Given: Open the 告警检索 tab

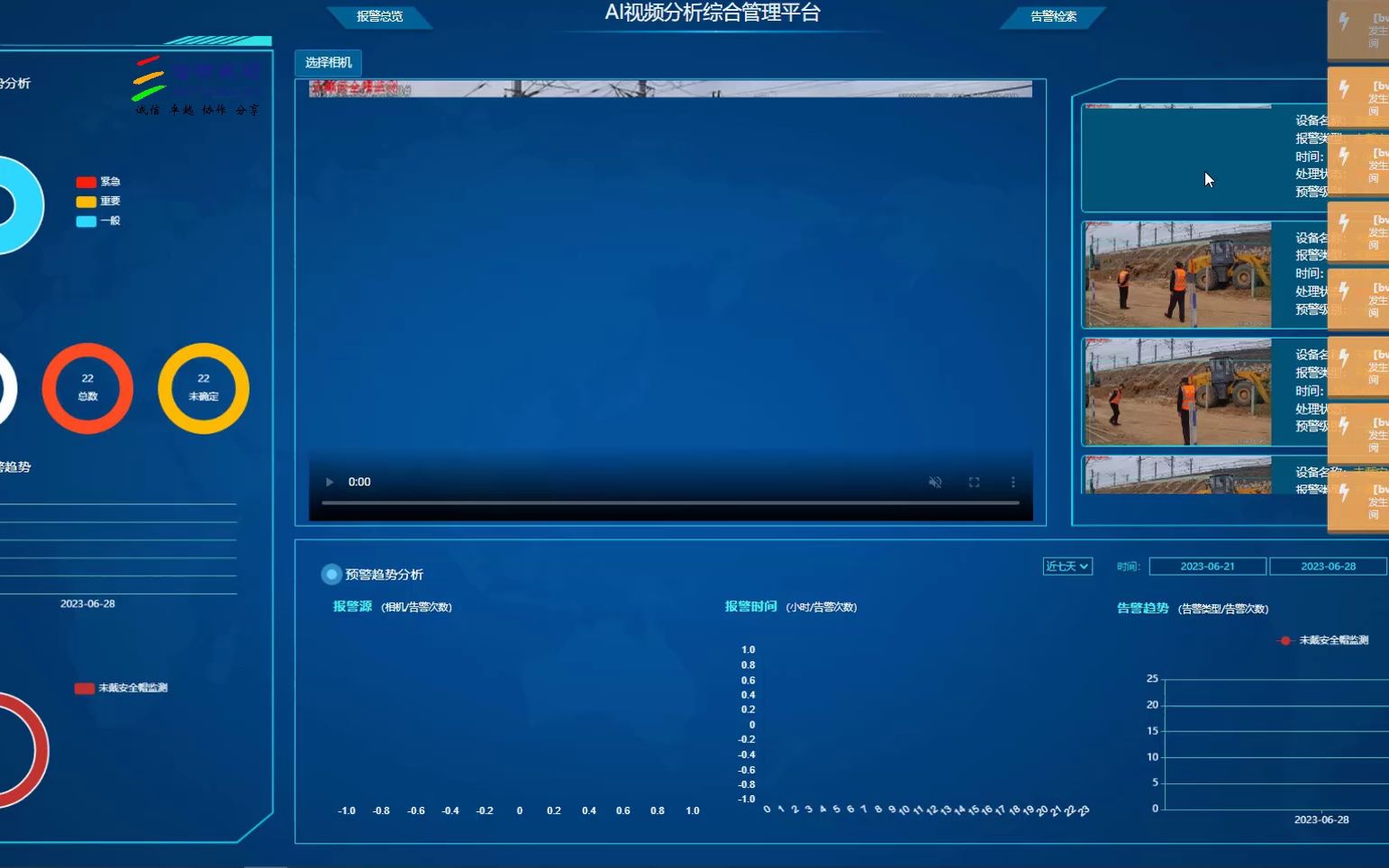Looking at the screenshot, I should 1053,16.
